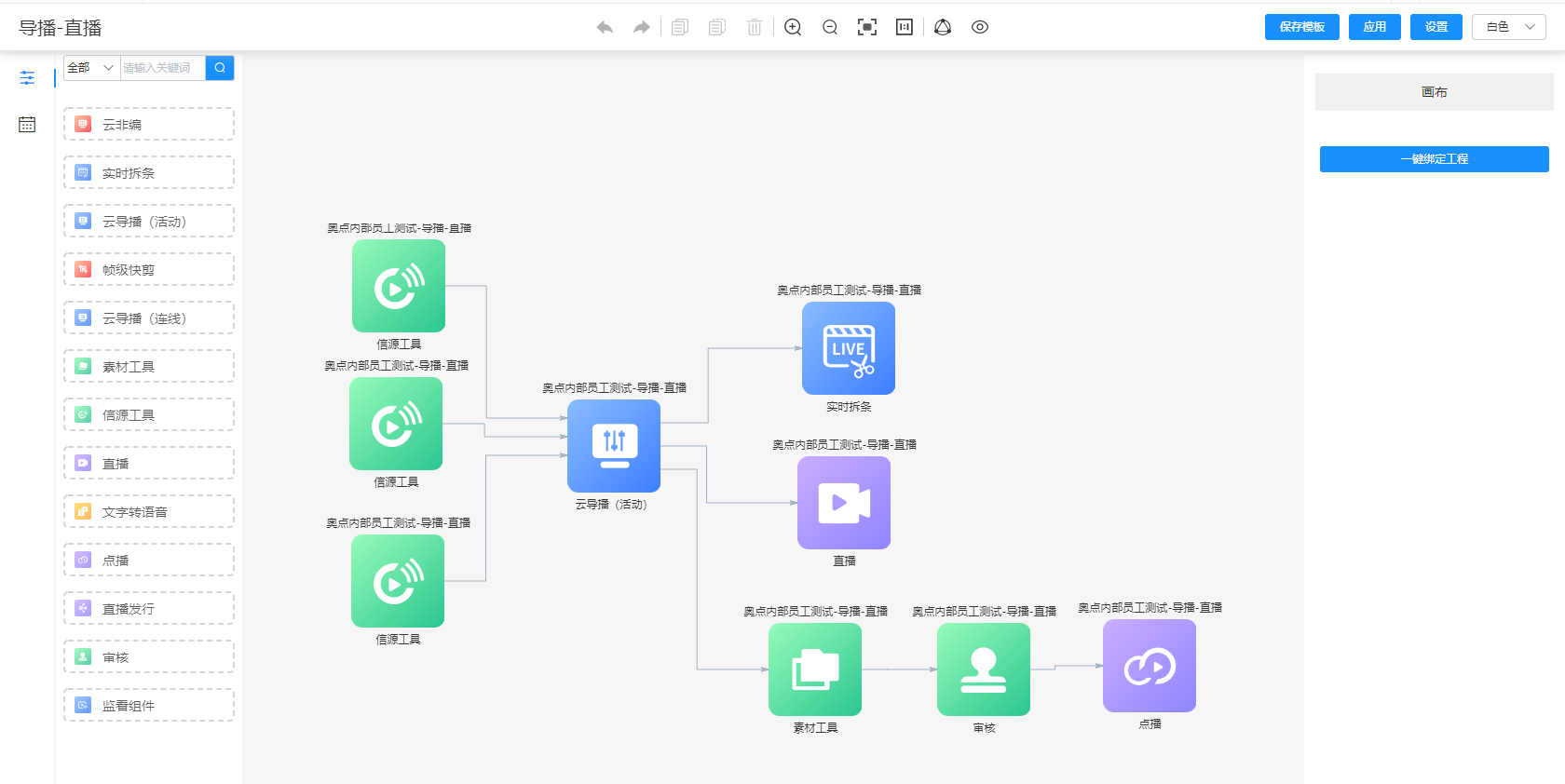The height and width of the screenshot is (784, 1565).
Task: Click the fit-to-screen icon
Action: [x=867, y=27]
